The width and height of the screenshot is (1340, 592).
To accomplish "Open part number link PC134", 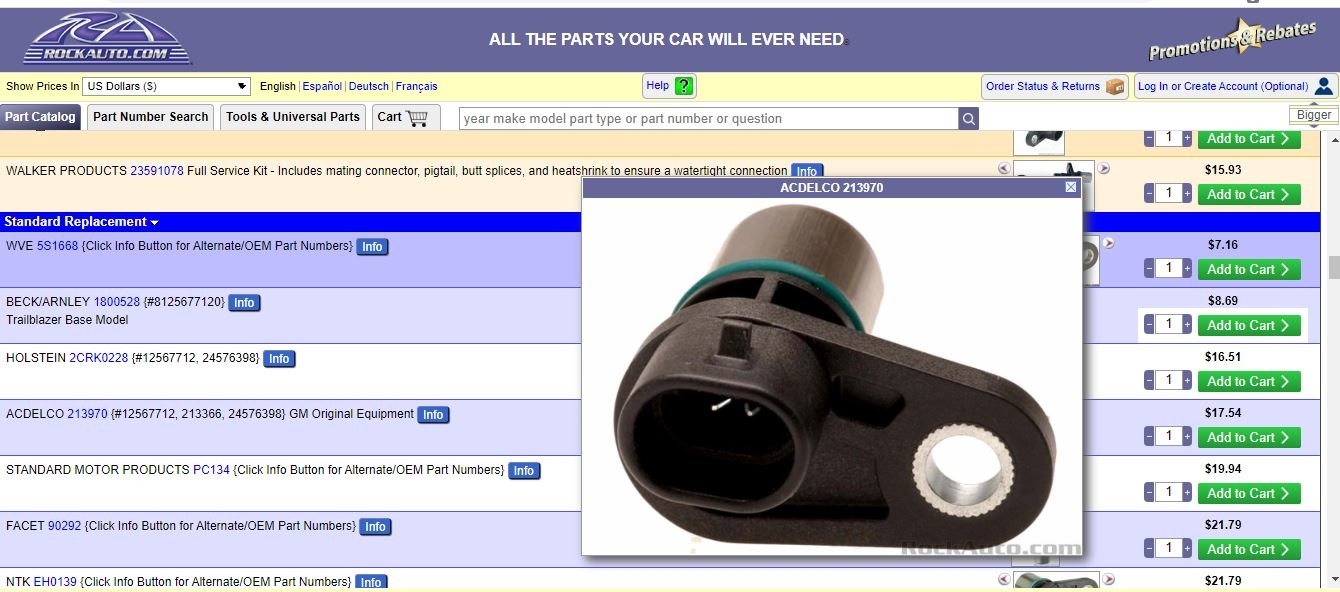I will click(x=211, y=470).
